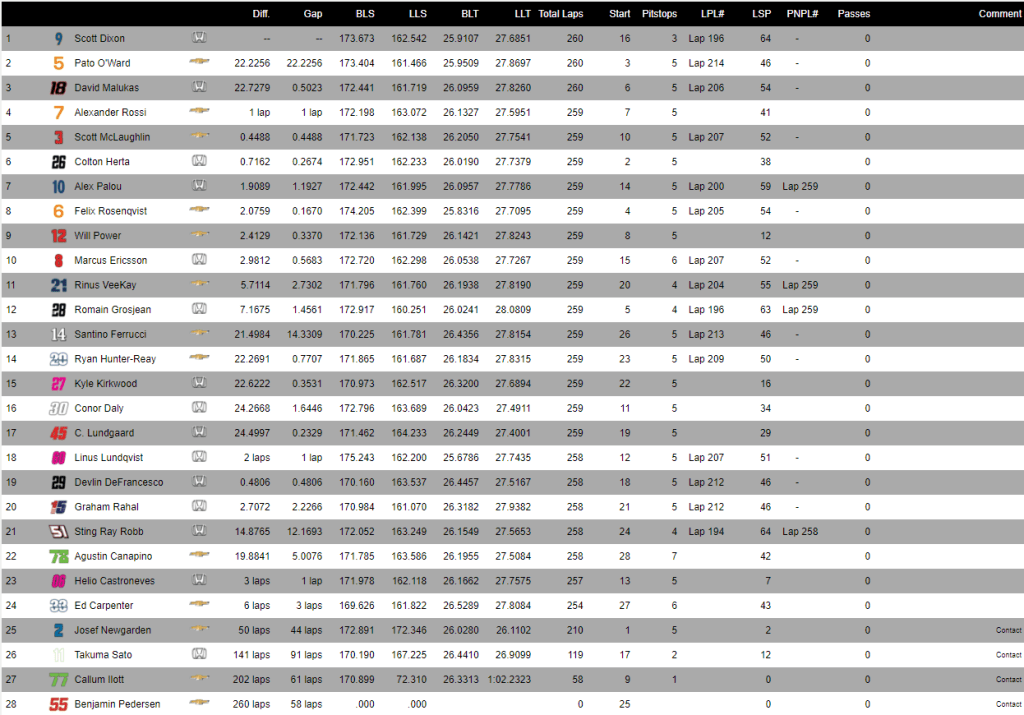Click Diff 141 laps for Takuma Sato
Image resolution: width=1024 pixels, height=715 pixels.
pyautogui.click(x=251, y=655)
